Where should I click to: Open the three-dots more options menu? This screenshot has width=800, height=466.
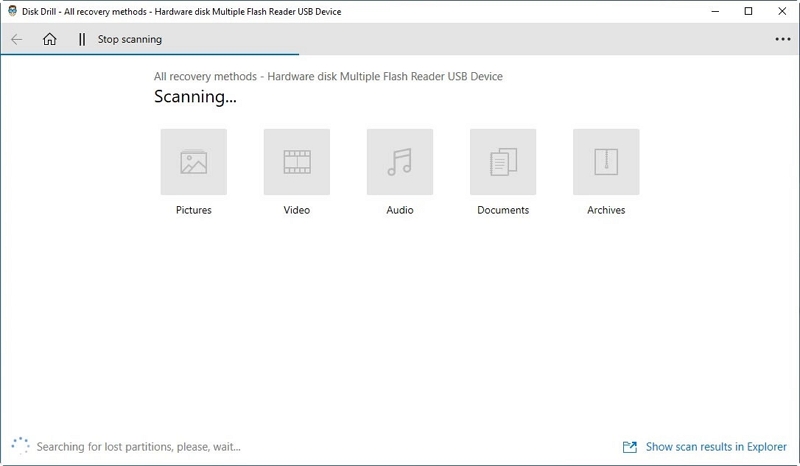click(x=783, y=39)
